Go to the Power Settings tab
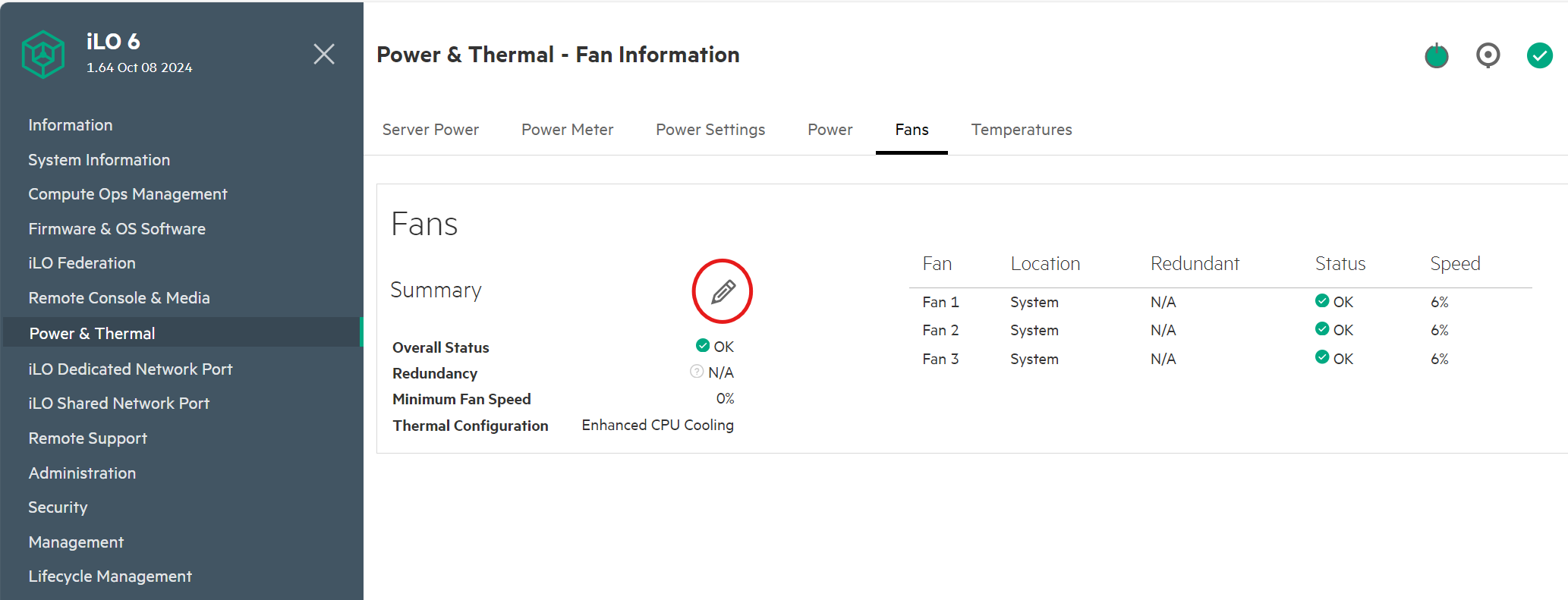This screenshot has width=1568, height=600. pyautogui.click(x=710, y=130)
